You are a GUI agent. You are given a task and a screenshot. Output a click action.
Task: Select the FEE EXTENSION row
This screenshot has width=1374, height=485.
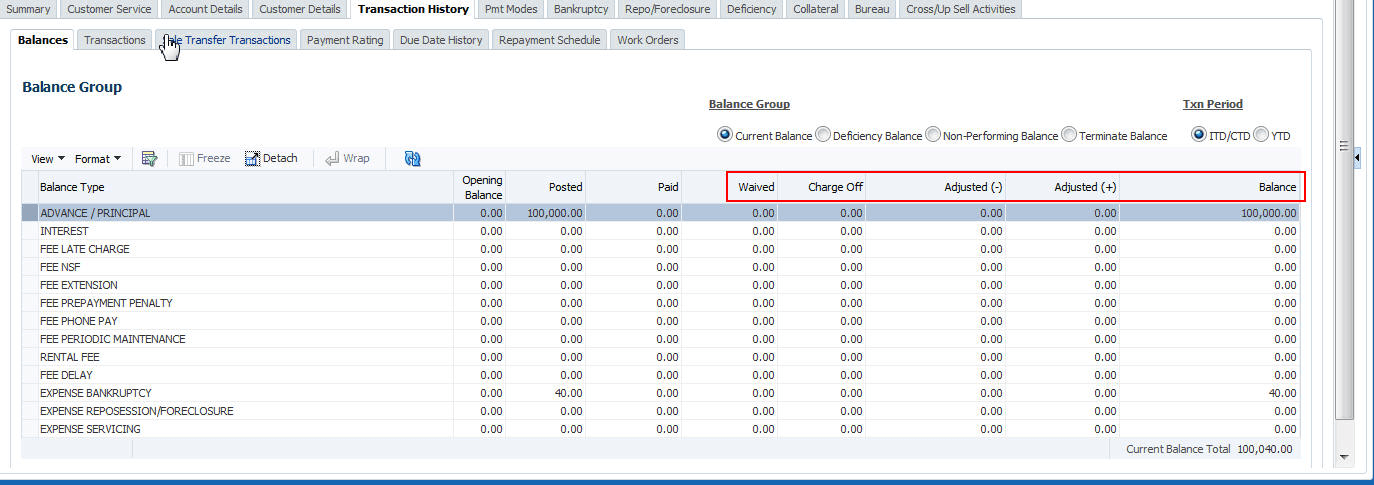(661, 285)
